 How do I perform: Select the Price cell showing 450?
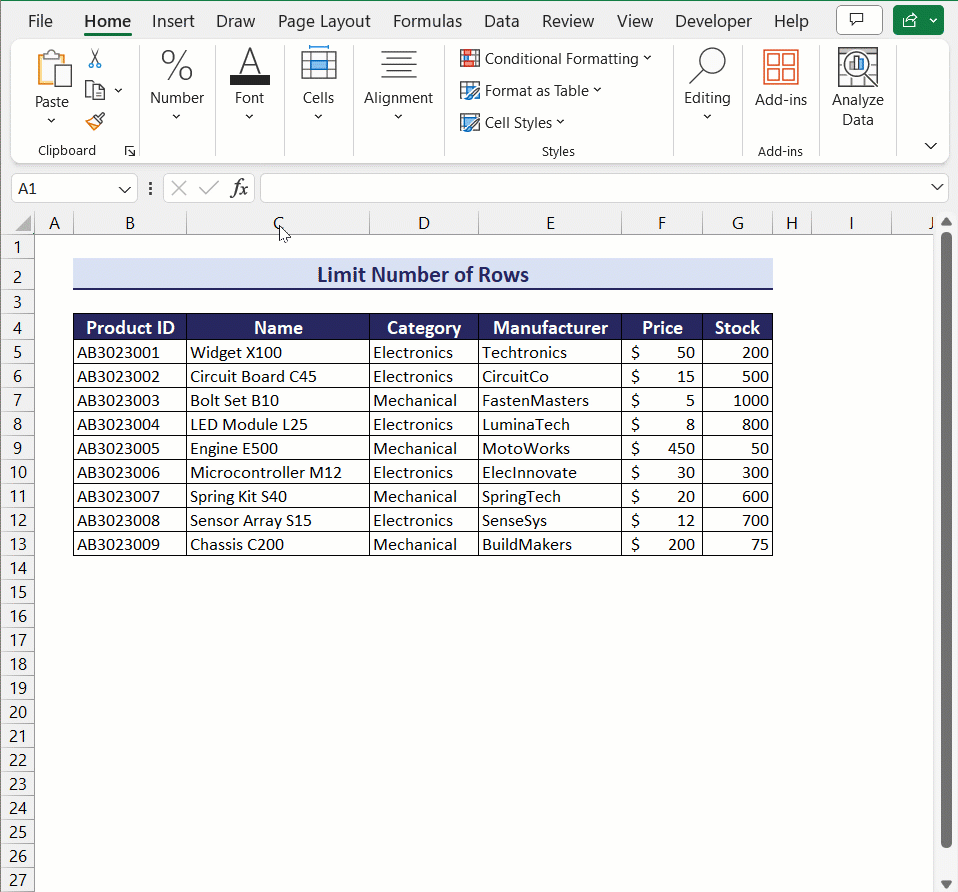[x=662, y=448]
